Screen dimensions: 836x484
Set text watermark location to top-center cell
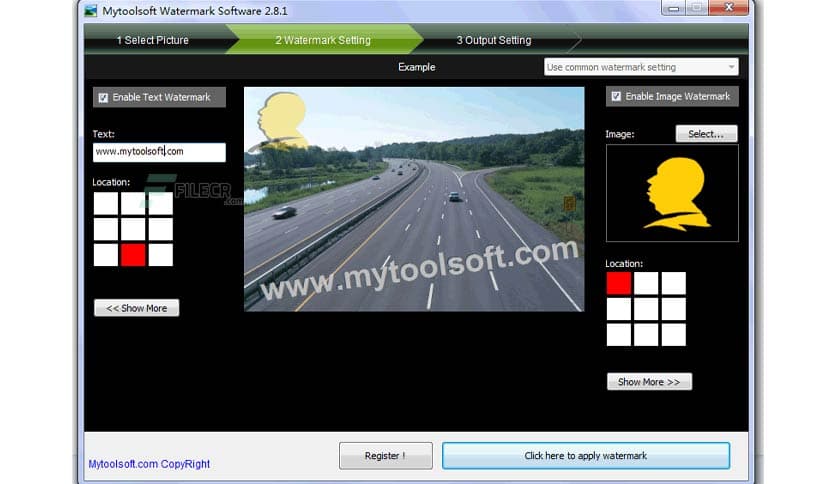133,203
